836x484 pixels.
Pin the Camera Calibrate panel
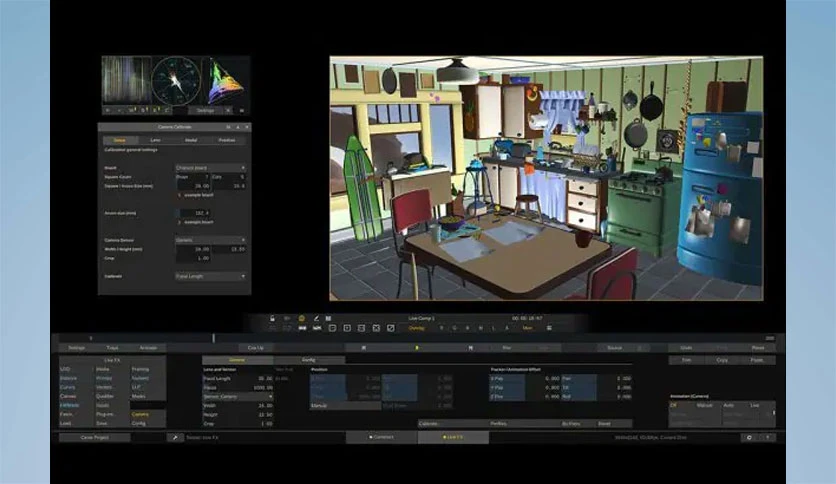tap(228, 127)
